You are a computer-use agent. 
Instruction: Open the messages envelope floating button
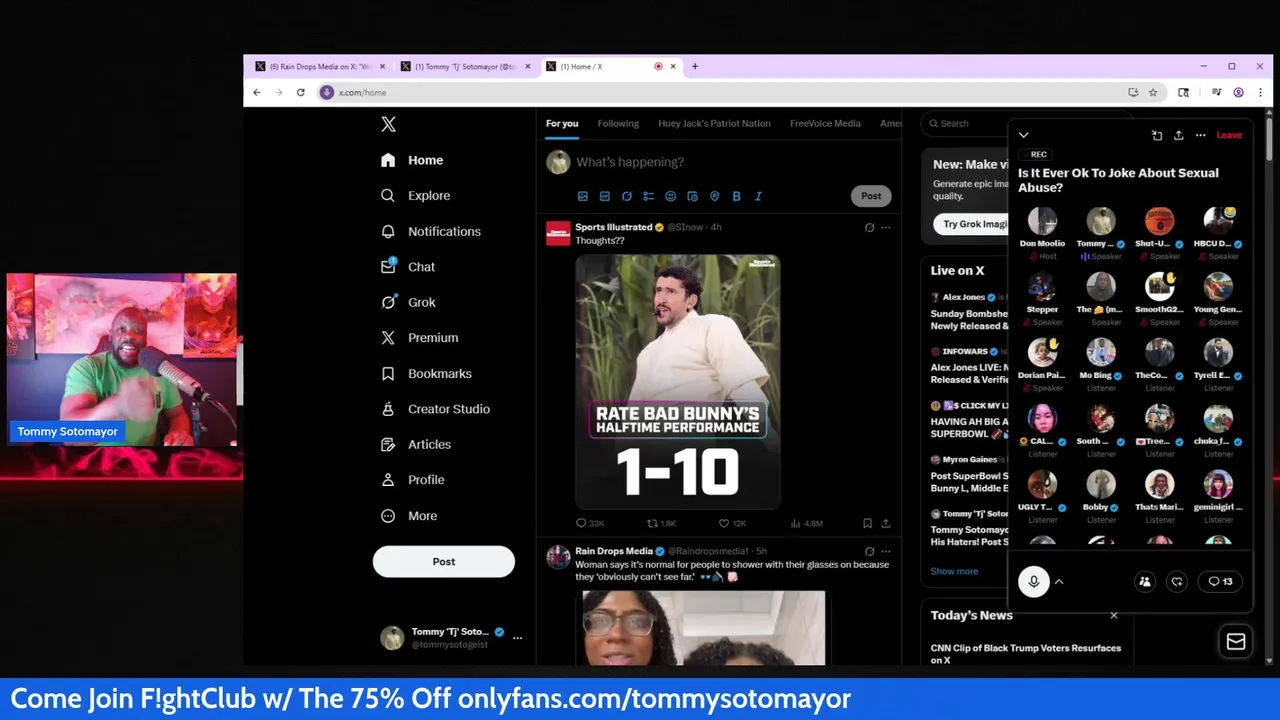[1236, 642]
